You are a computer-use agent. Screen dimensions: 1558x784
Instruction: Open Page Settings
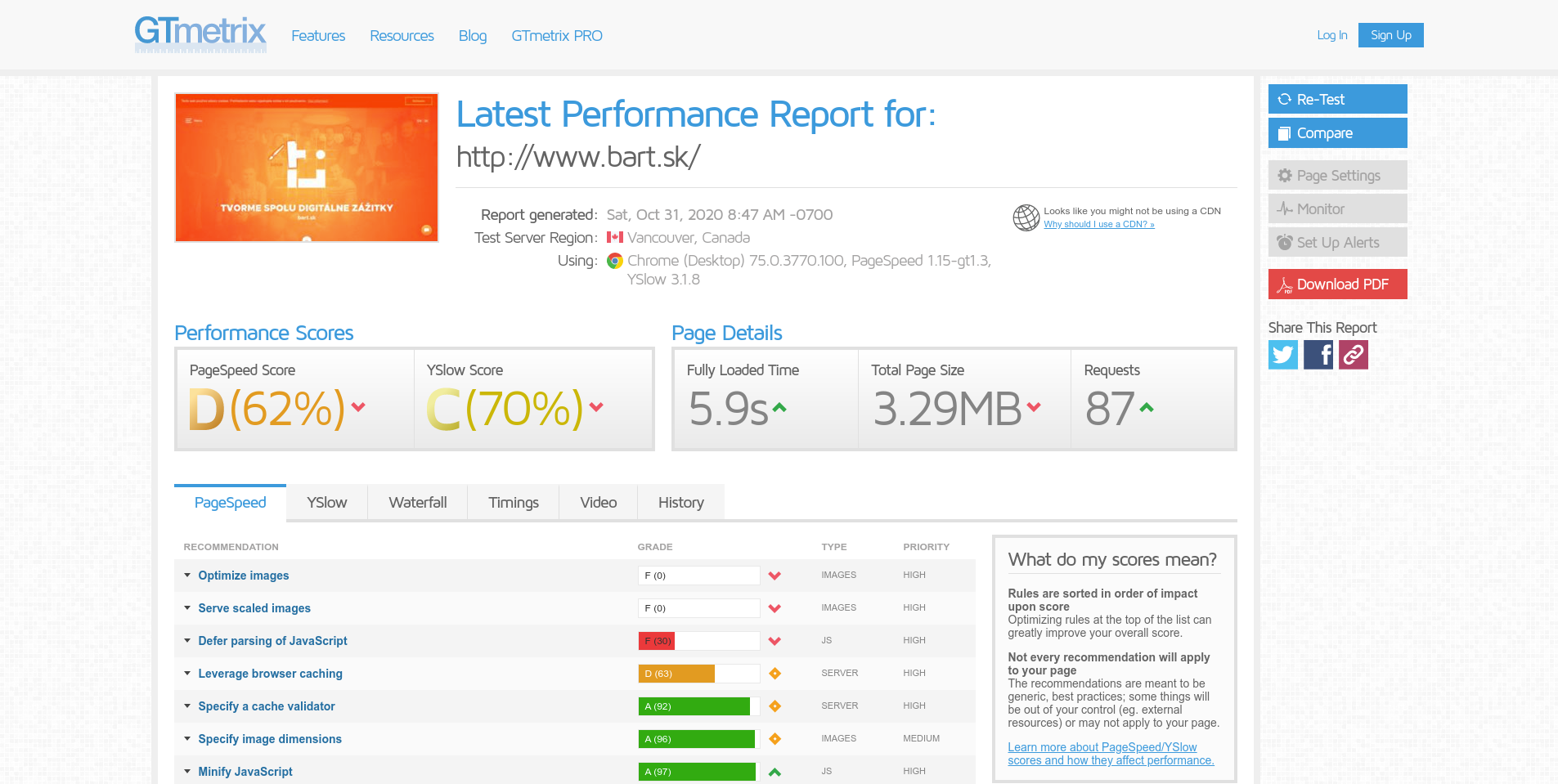[1338, 175]
